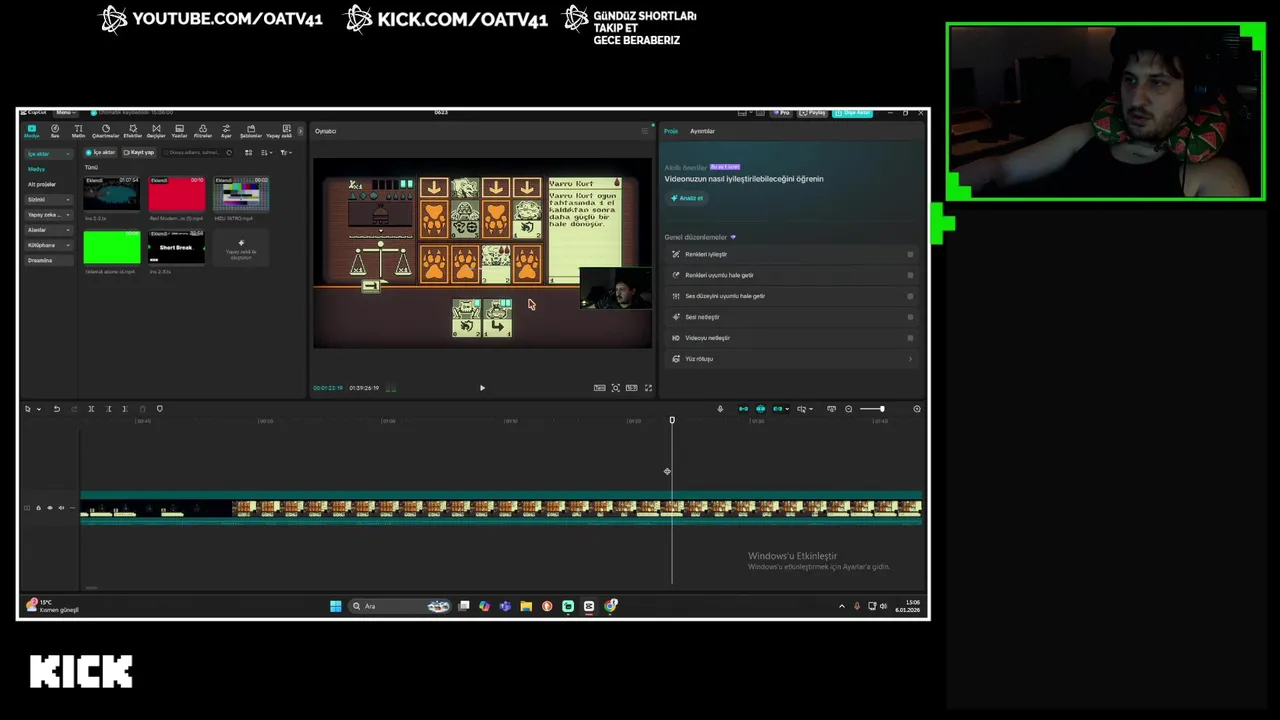The width and height of the screenshot is (1280, 720).
Task: Focus the media file search field
Action: click(196, 152)
